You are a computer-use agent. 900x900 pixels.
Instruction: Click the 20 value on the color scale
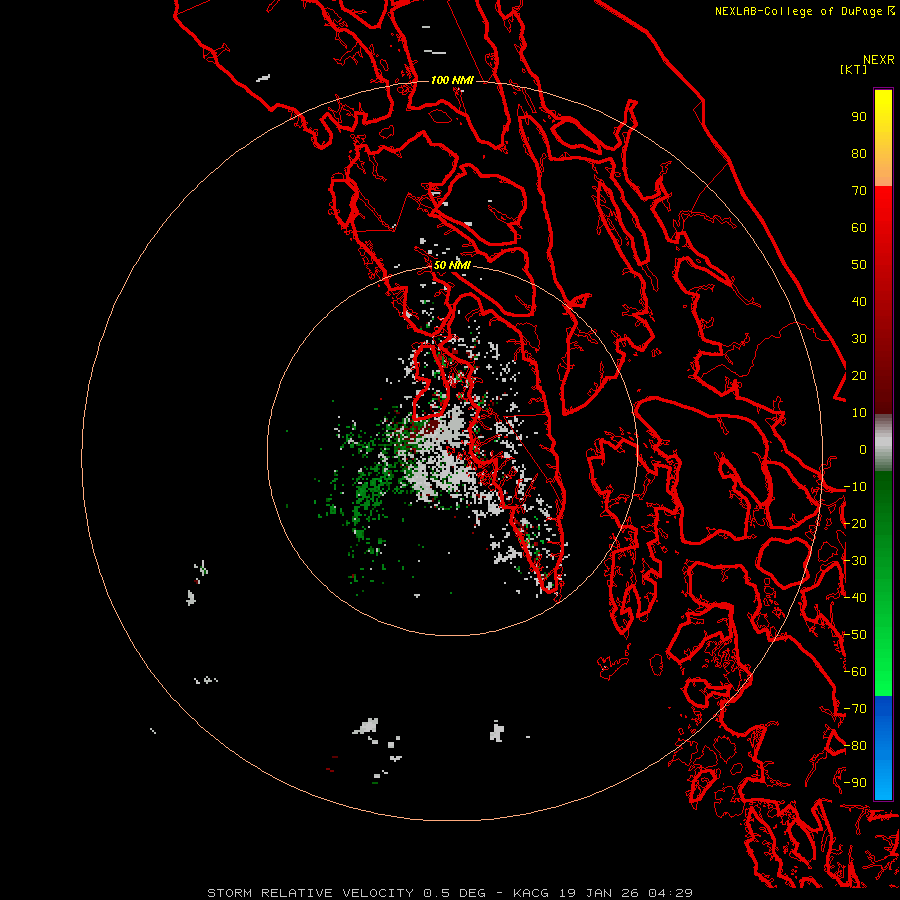(x=859, y=375)
